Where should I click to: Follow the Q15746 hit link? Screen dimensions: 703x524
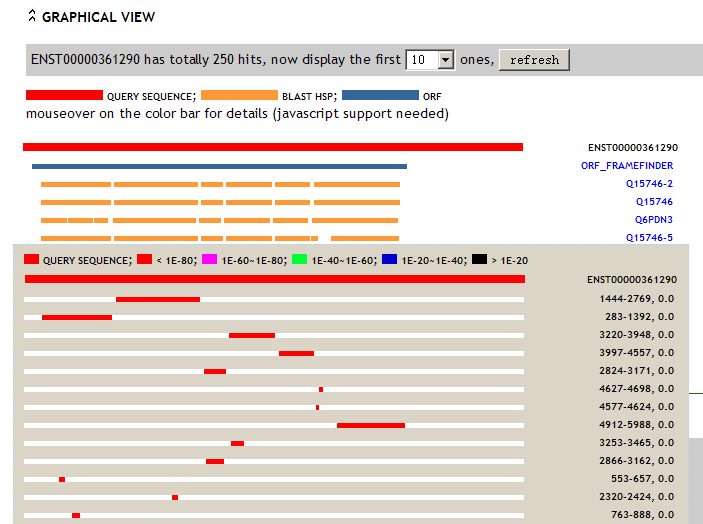pos(654,202)
